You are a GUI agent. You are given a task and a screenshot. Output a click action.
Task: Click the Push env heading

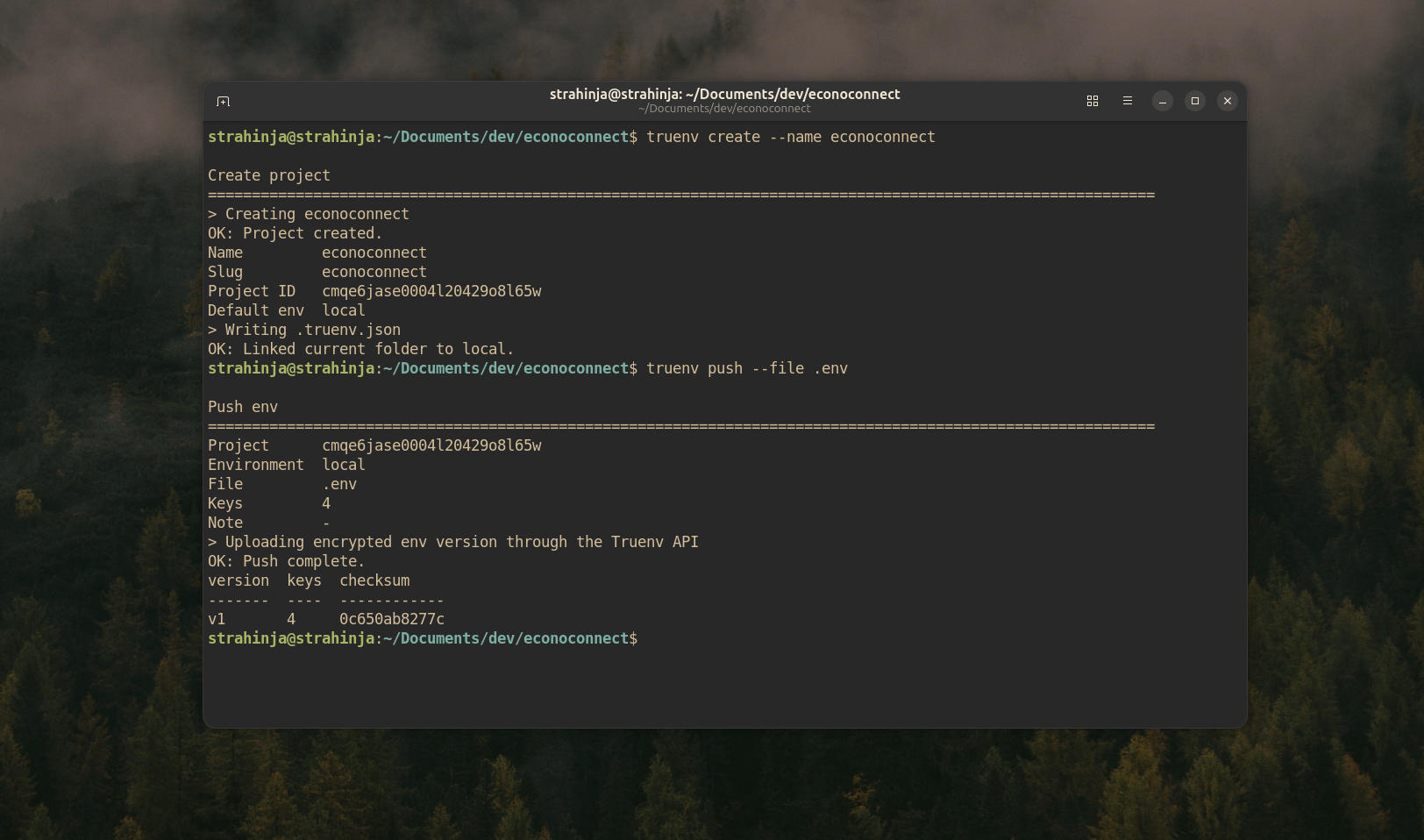pos(243,407)
